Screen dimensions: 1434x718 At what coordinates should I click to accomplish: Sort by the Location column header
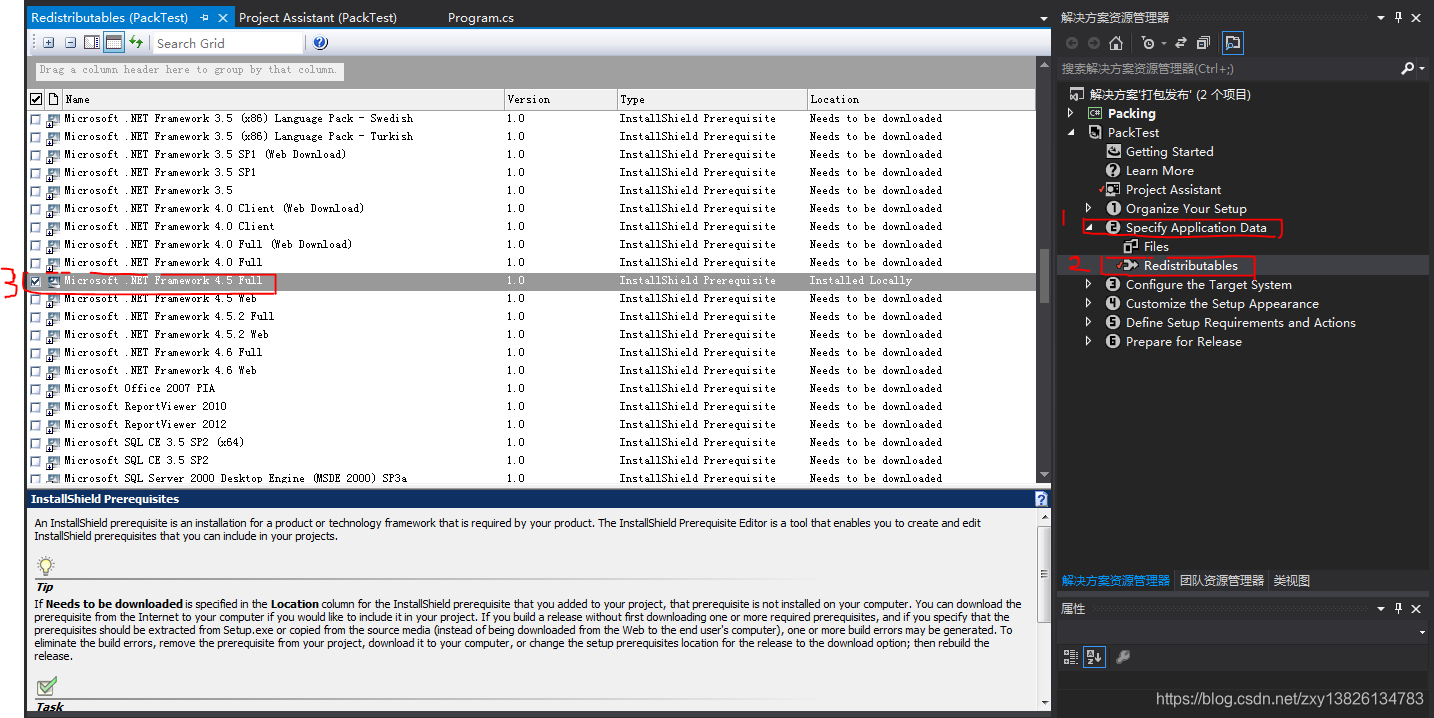pyautogui.click(x=921, y=99)
